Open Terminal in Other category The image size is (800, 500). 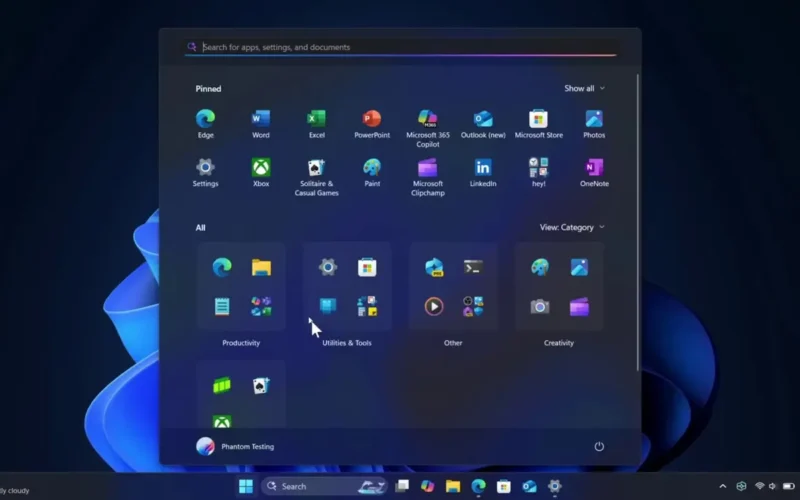(473, 267)
